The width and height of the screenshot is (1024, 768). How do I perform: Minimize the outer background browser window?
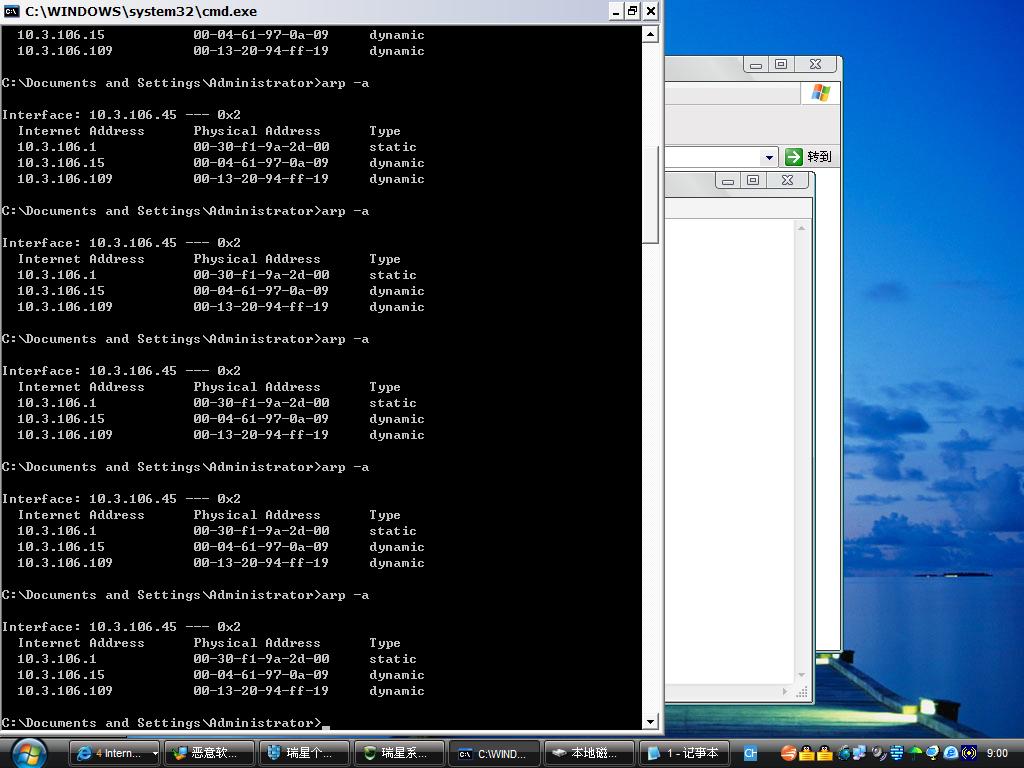[756, 64]
